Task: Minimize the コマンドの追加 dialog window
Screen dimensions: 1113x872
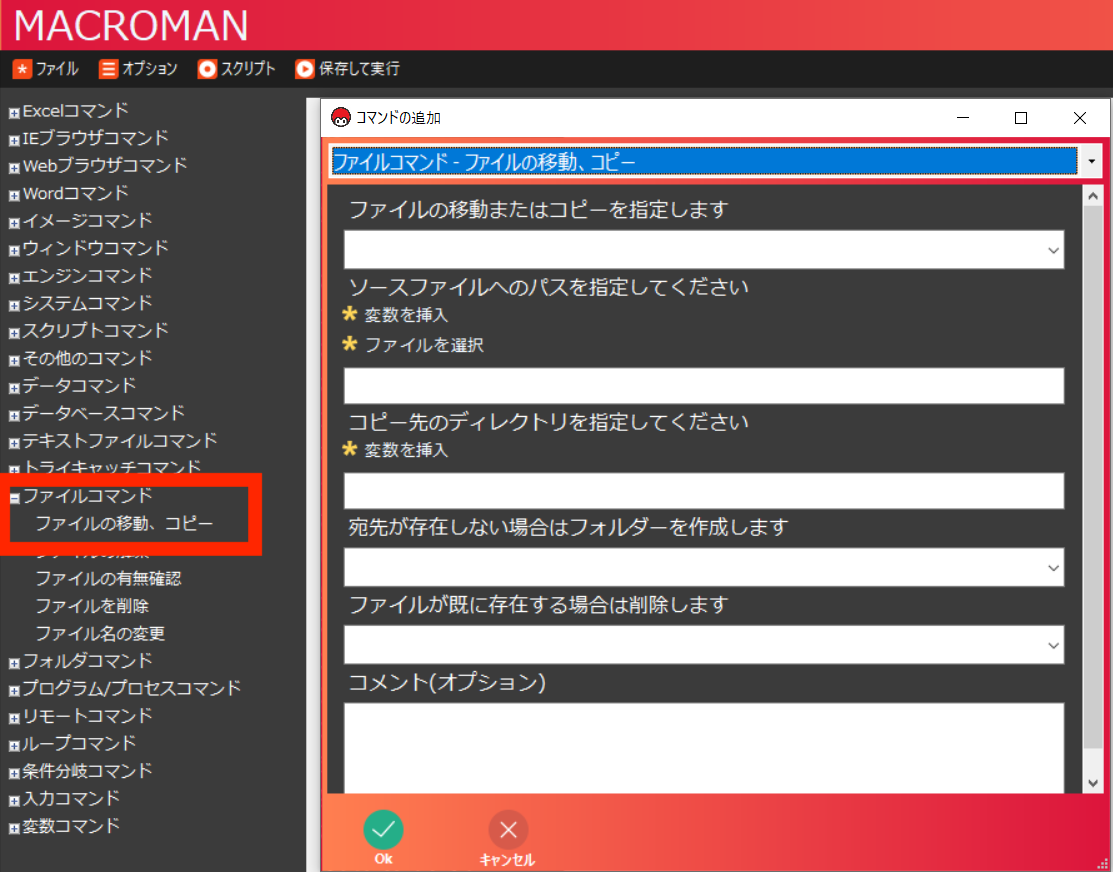Action: [963, 118]
